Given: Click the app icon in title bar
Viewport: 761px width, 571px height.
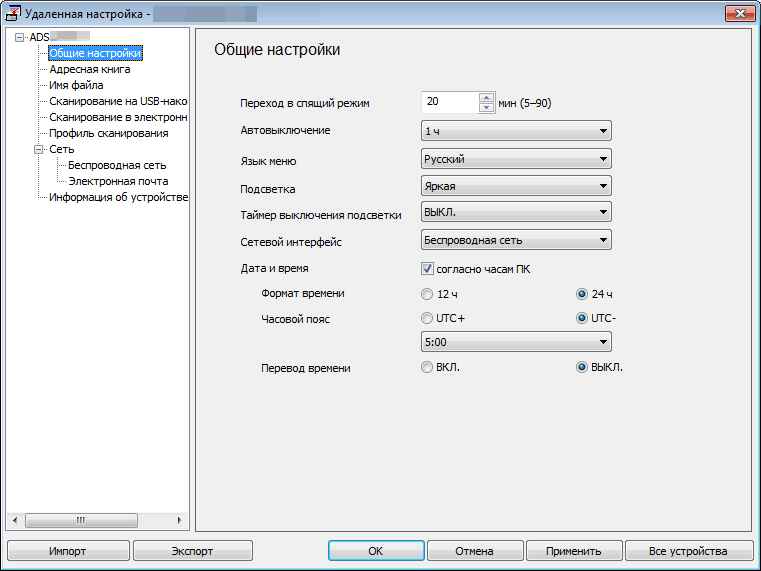Looking at the screenshot, I should (13, 14).
